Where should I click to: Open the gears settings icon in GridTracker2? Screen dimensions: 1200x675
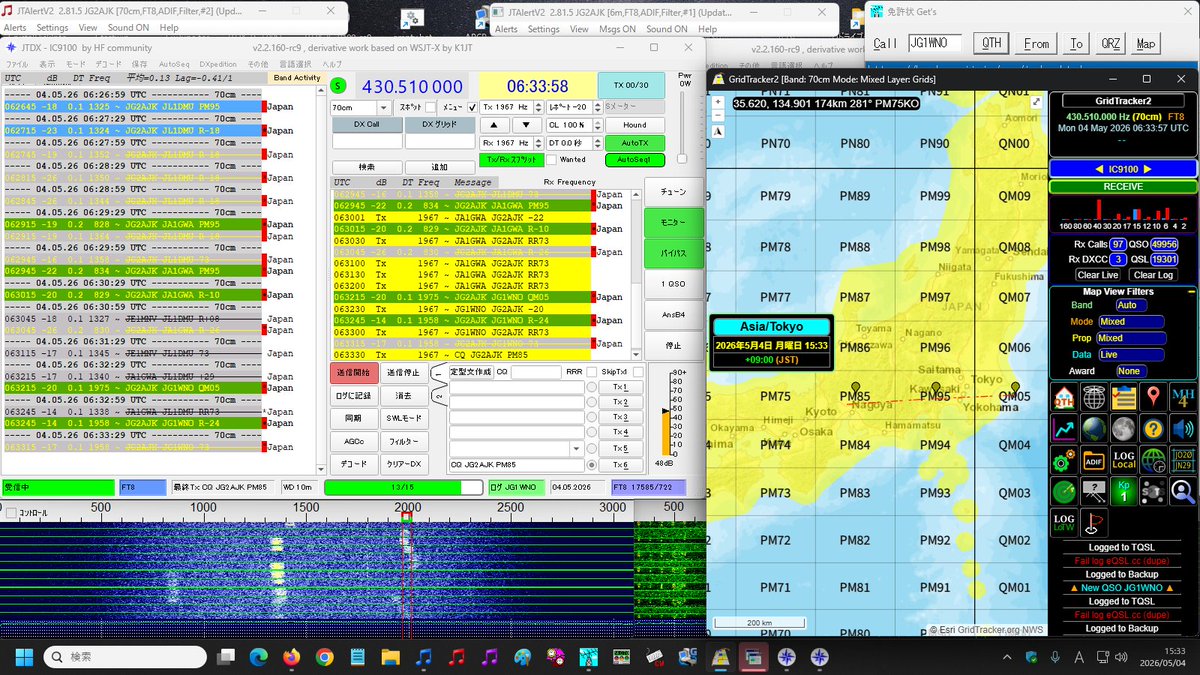click(x=1064, y=460)
